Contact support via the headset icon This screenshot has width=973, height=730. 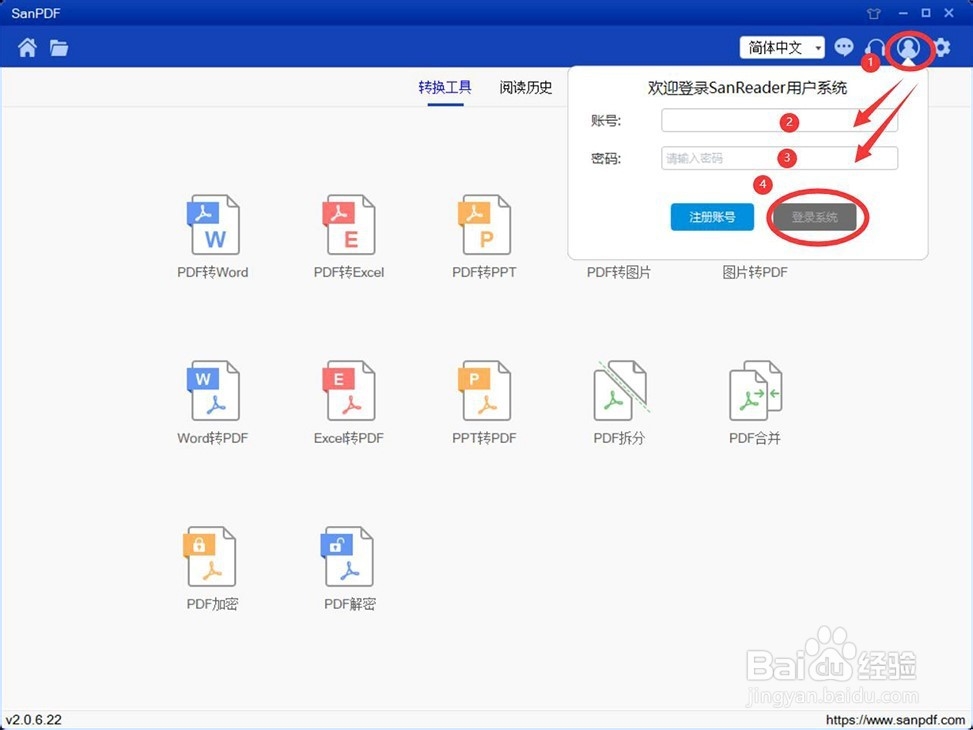click(874, 48)
